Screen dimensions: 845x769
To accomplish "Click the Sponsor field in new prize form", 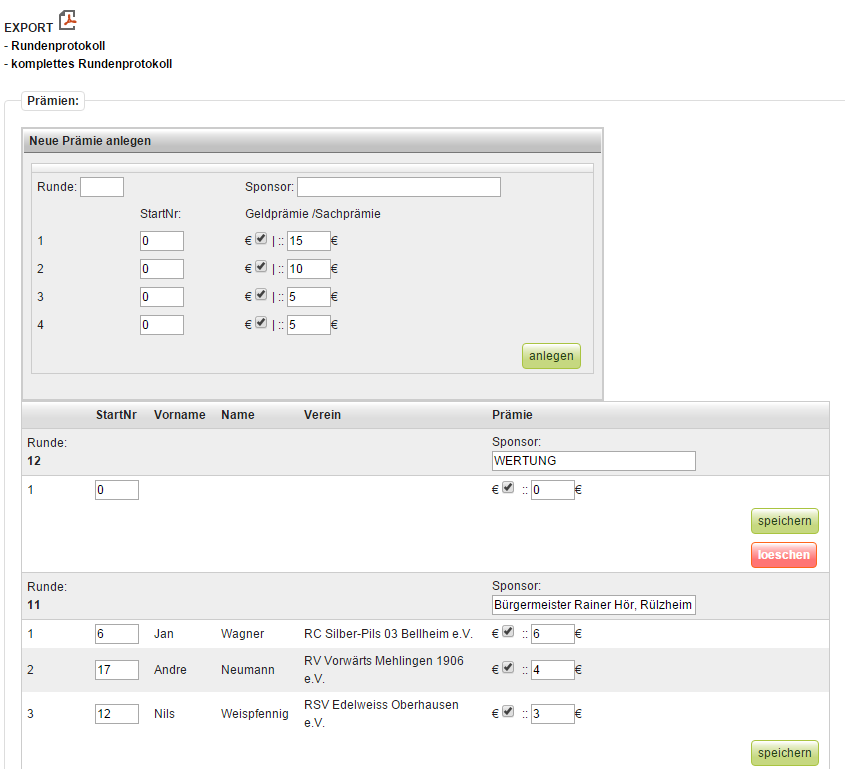I will (x=398, y=187).
